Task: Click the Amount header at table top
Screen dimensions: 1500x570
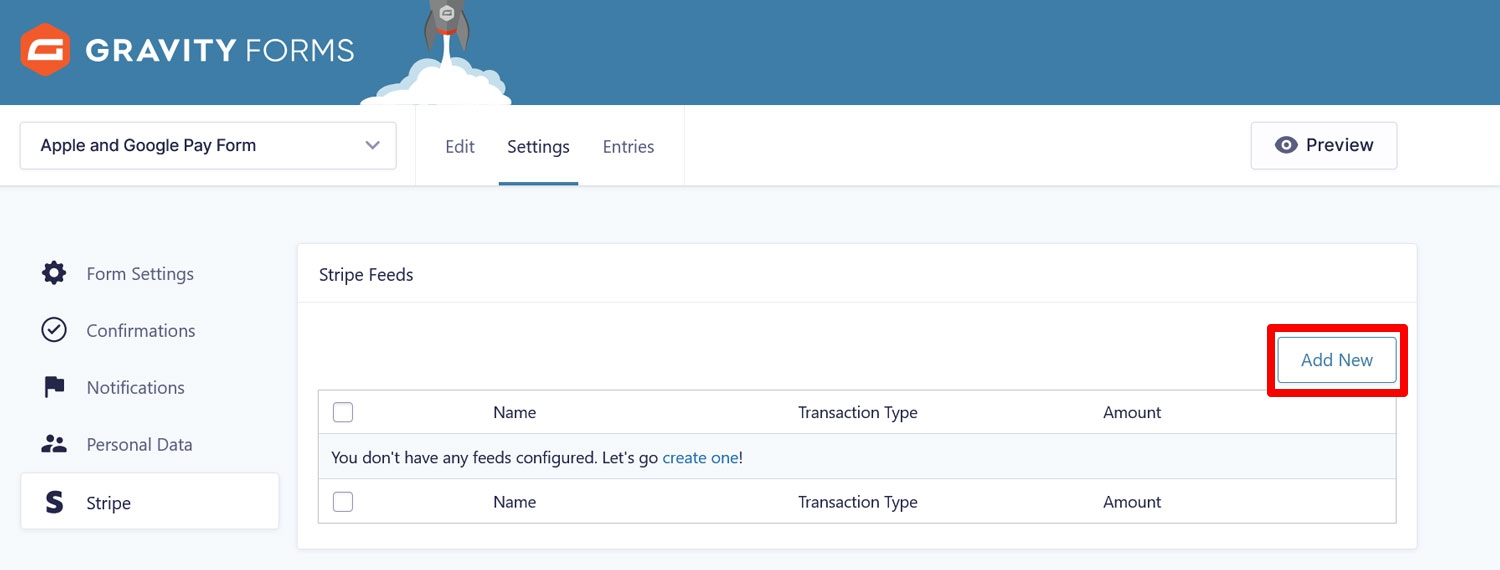Action: click(1132, 412)
